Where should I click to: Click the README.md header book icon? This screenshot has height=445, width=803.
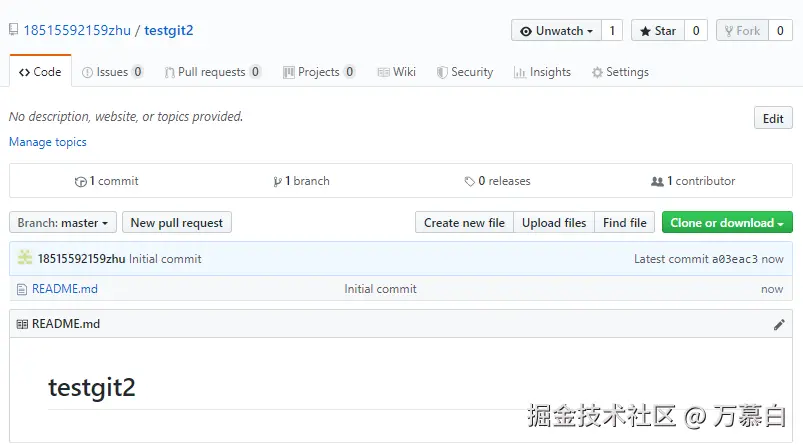point(22,324)
